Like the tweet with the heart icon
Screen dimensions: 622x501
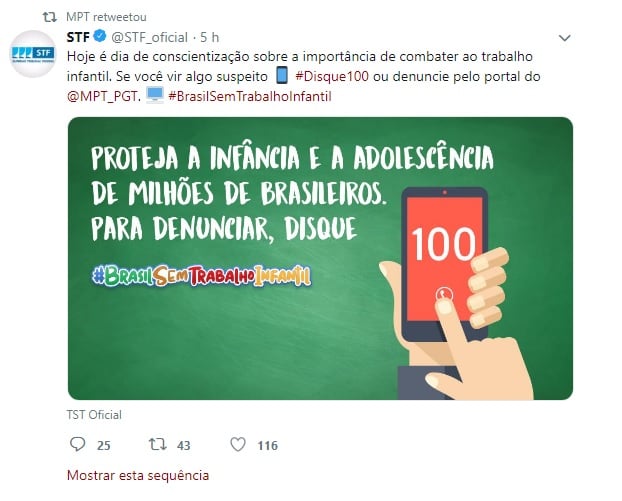[238, 444]
